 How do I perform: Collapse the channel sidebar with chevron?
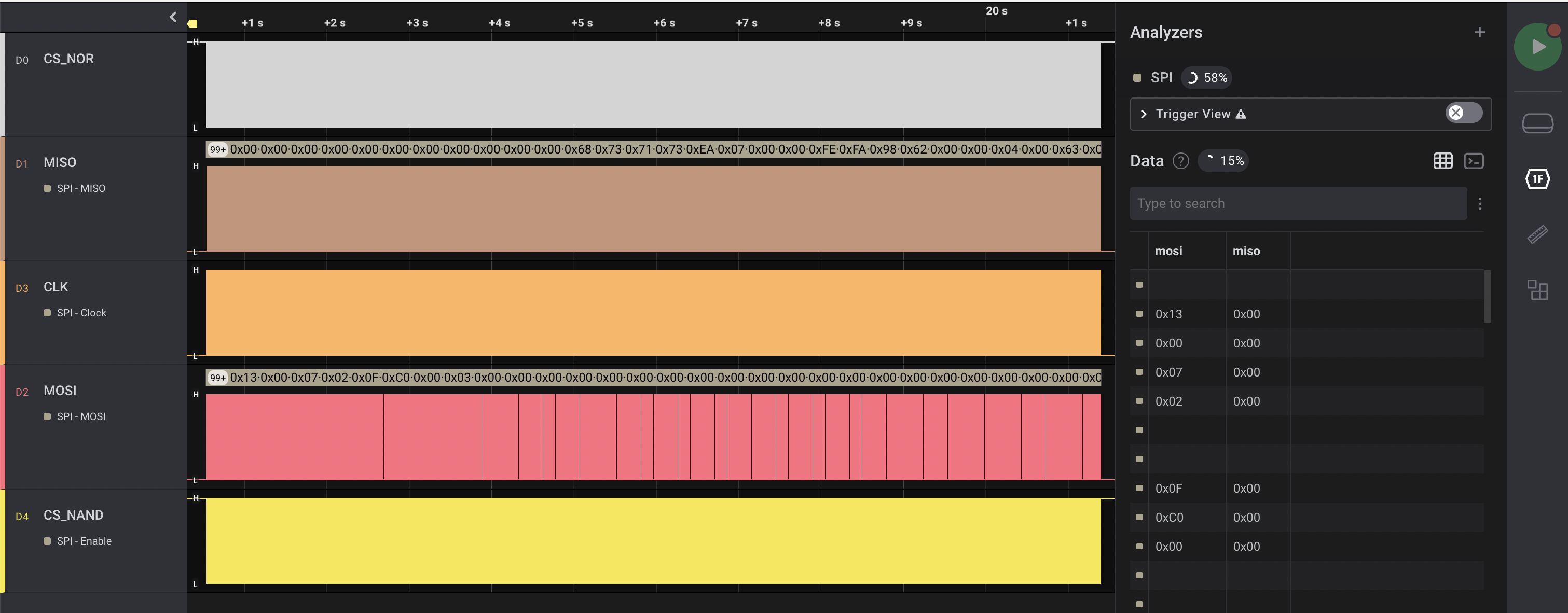[x=173, y=17]
